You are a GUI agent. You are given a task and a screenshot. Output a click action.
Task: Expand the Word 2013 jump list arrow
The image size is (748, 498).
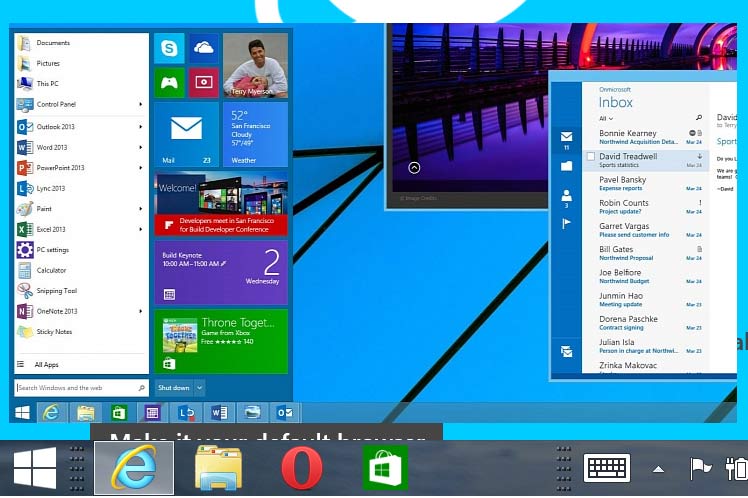pyautogui.click(x=141, y=147)
